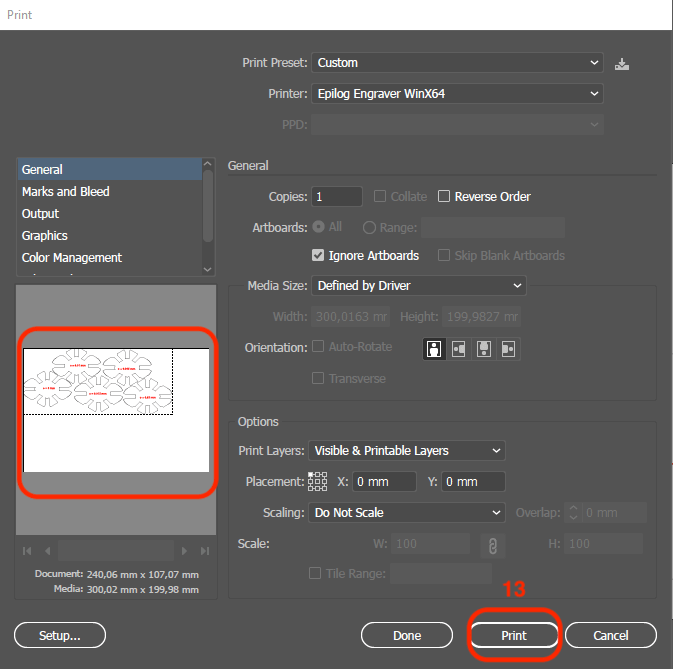Select portrait down orientation icon
This screenshot has height=669, width=673.
coord(484,349)
